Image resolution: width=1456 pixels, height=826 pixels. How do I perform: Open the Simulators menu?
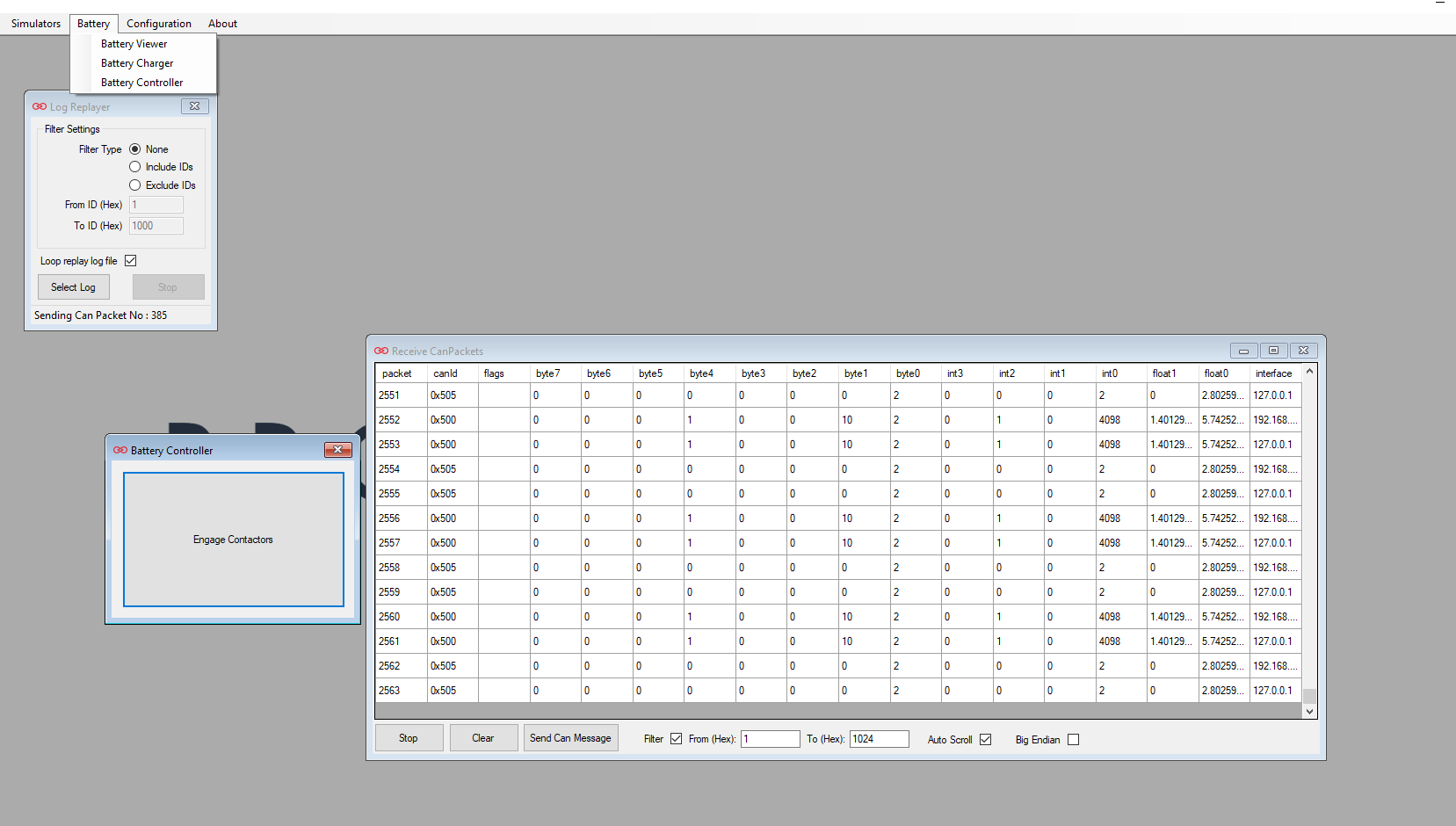(36, 24)
